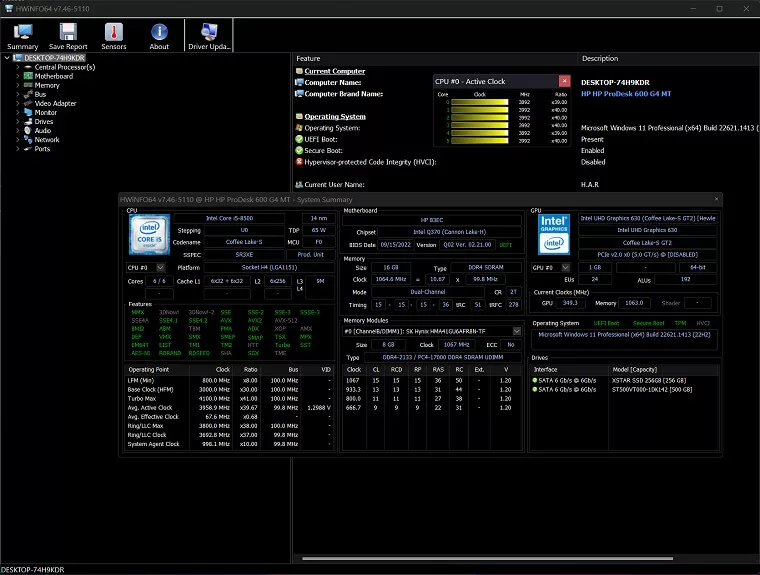760x575 pixels.
Task: Click the BIOS date 09/15/2022 field
Action: pos(396,245)
